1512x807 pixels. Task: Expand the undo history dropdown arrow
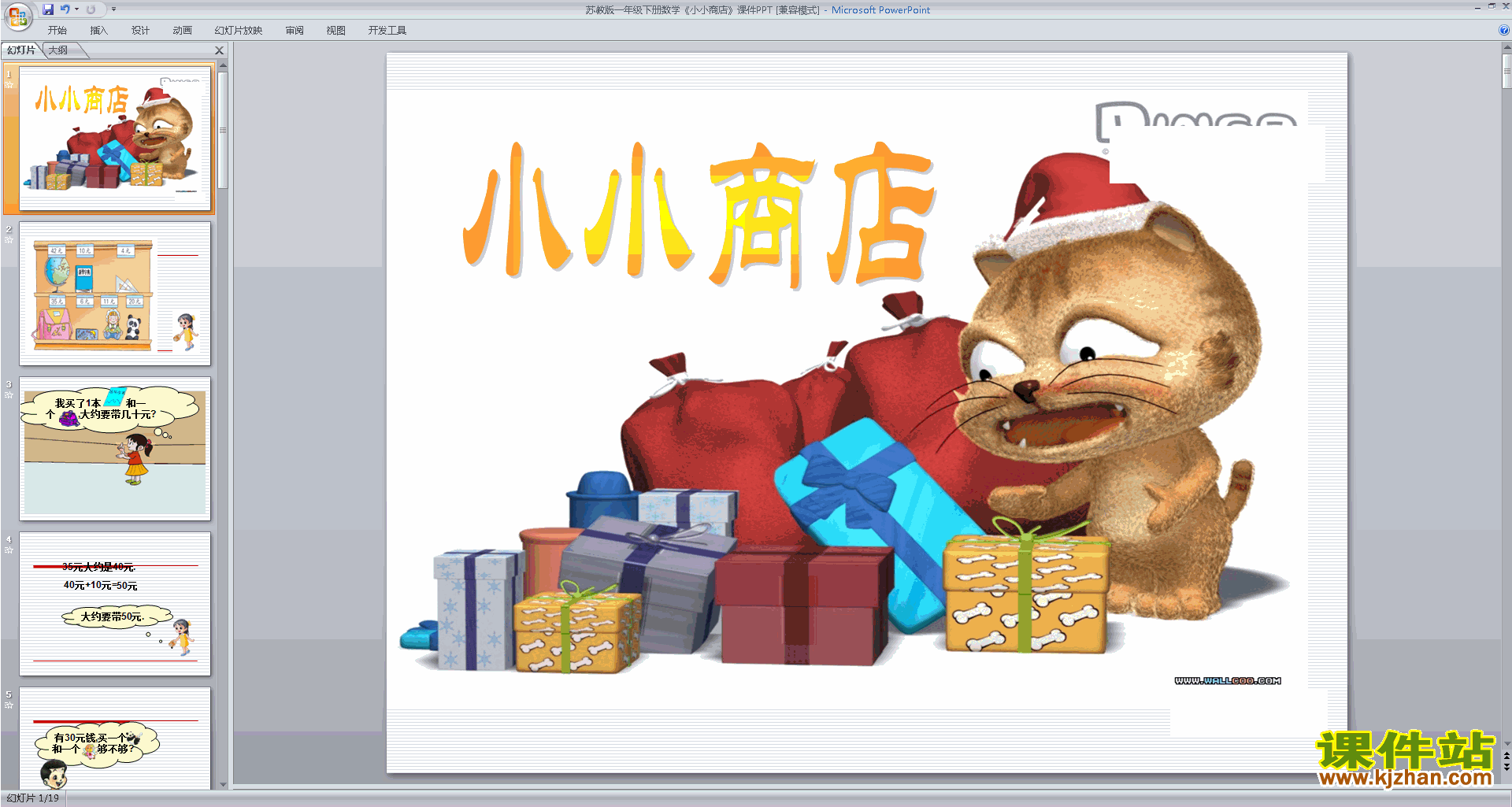coord(76,9)
